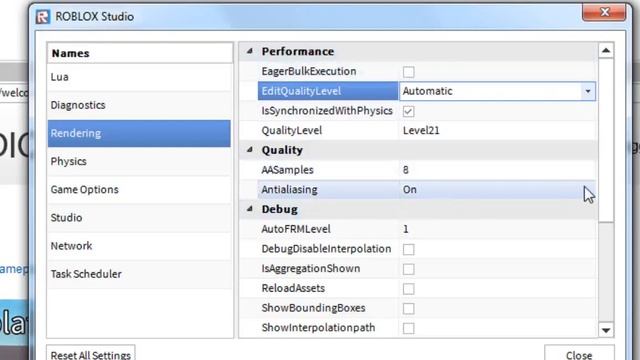This screenshot has width=640, height=360.
Task: Click the Reset All Settings button
Action: tap(91, 354)
